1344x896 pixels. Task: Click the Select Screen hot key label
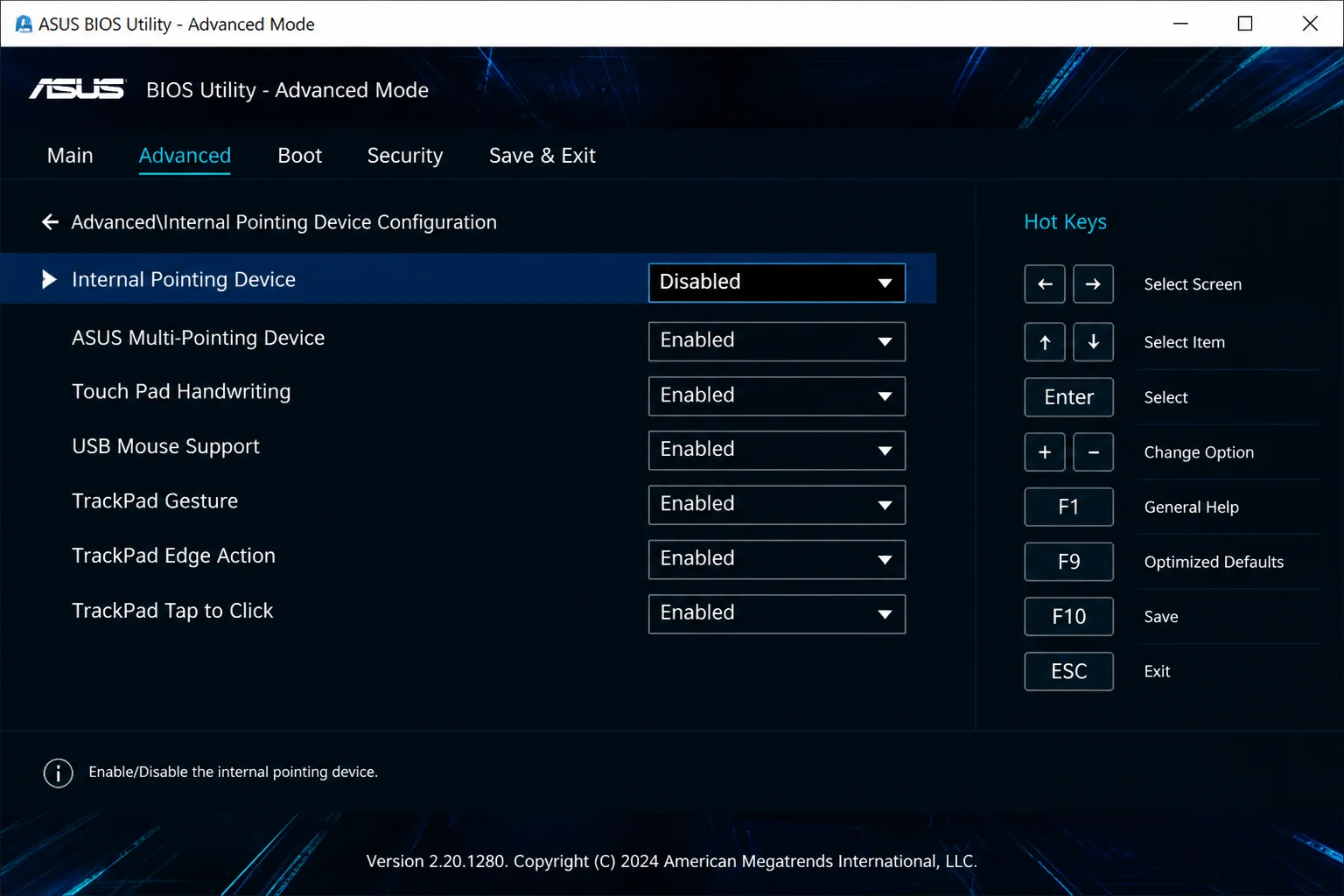point(1193,284)
